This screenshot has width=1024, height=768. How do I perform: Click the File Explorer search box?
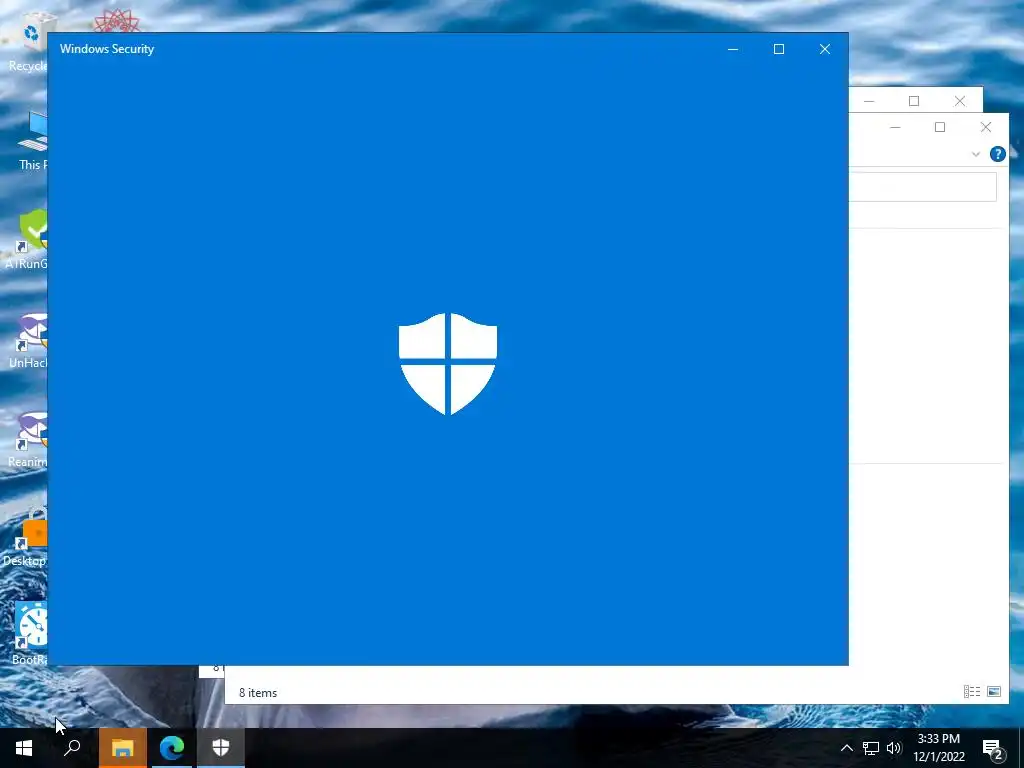[x=923, y=187]
